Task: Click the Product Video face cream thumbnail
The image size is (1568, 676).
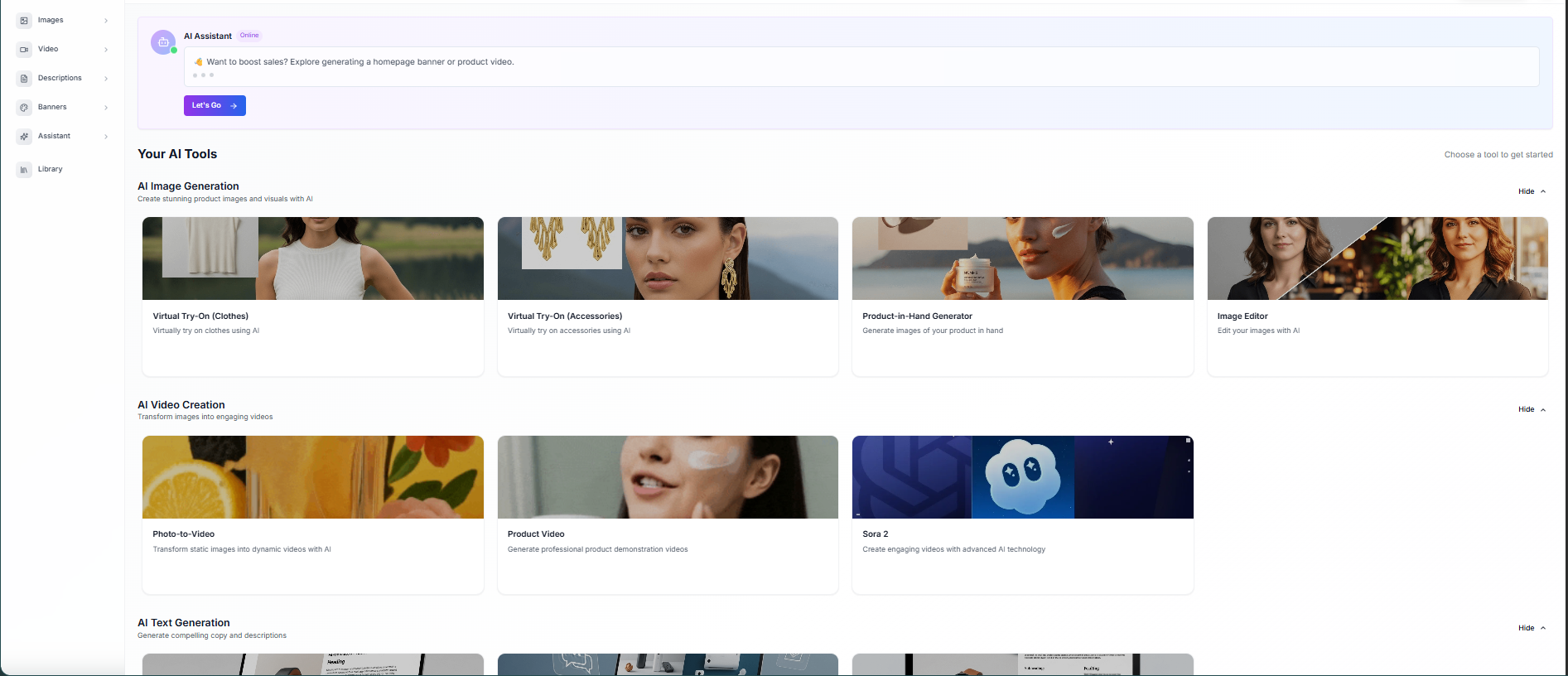Action: click(668, 477)
